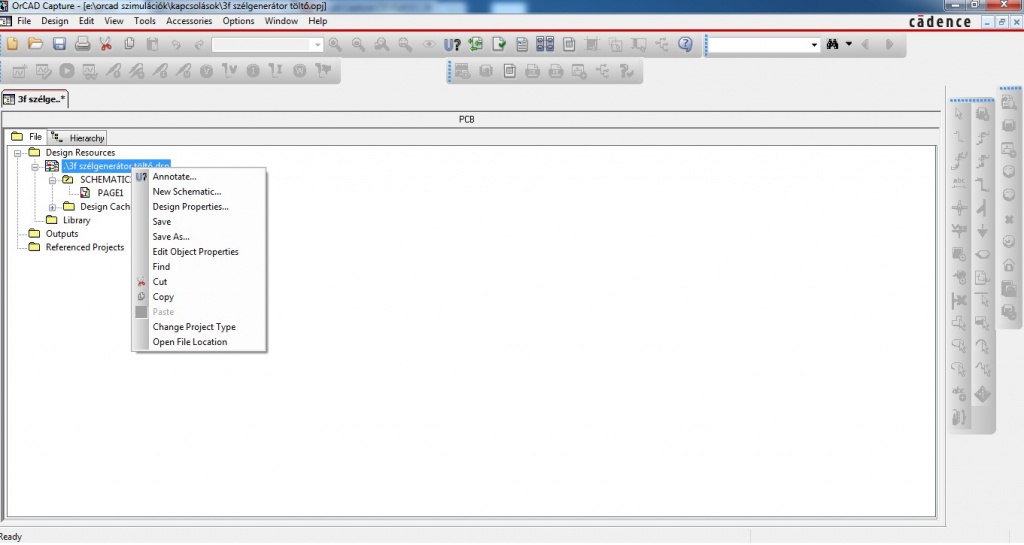Click the Save floppy disk icon
1024x545 pixels.
(x=59, y=44)
